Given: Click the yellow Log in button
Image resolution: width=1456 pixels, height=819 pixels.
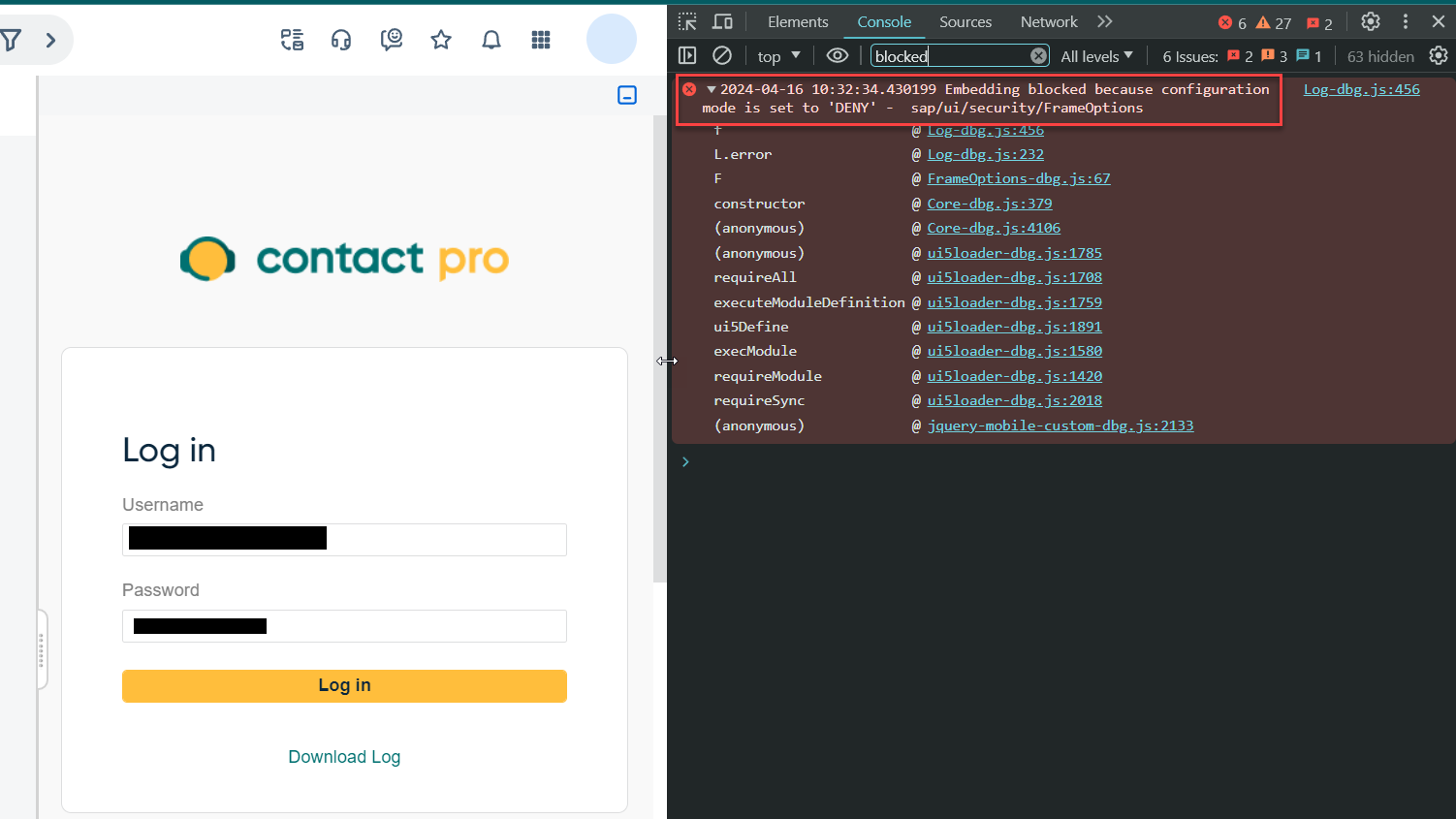Looking at the screenshot, I should tap(344, 685).
